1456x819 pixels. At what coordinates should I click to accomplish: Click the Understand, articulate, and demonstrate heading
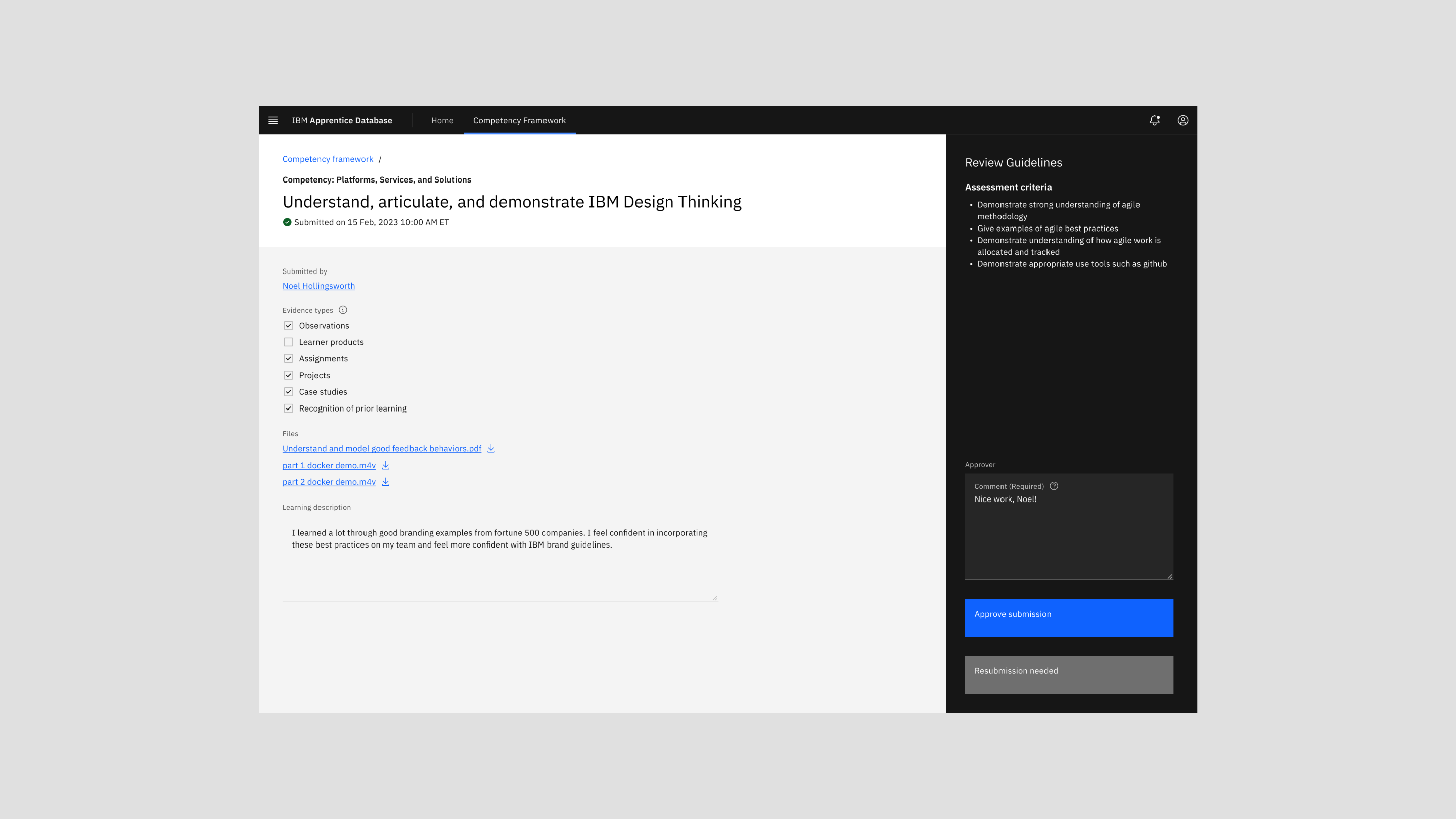tap(512, 202)
